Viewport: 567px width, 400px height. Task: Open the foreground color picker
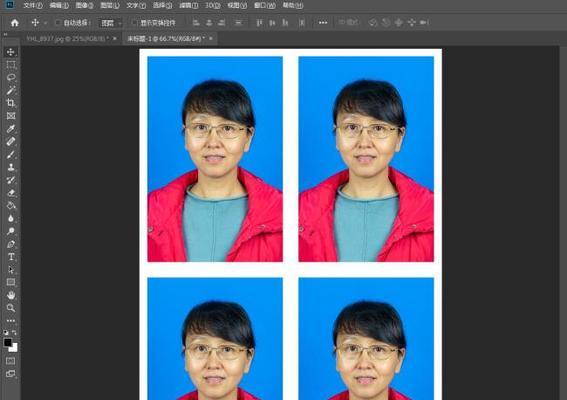click(7, 342)
